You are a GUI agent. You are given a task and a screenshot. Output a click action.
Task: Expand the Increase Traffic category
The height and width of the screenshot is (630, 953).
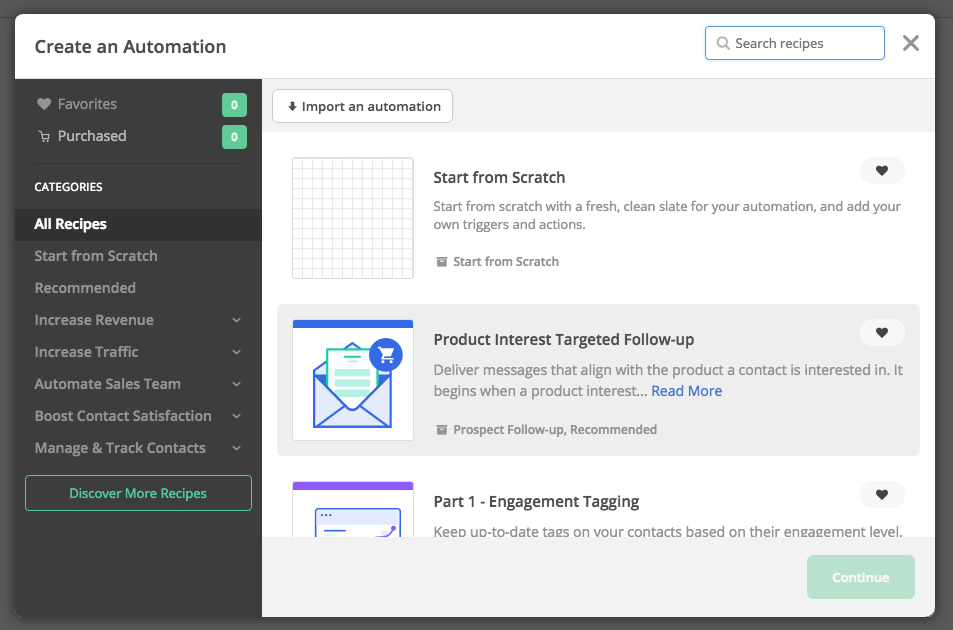click(x=237, y=352)
